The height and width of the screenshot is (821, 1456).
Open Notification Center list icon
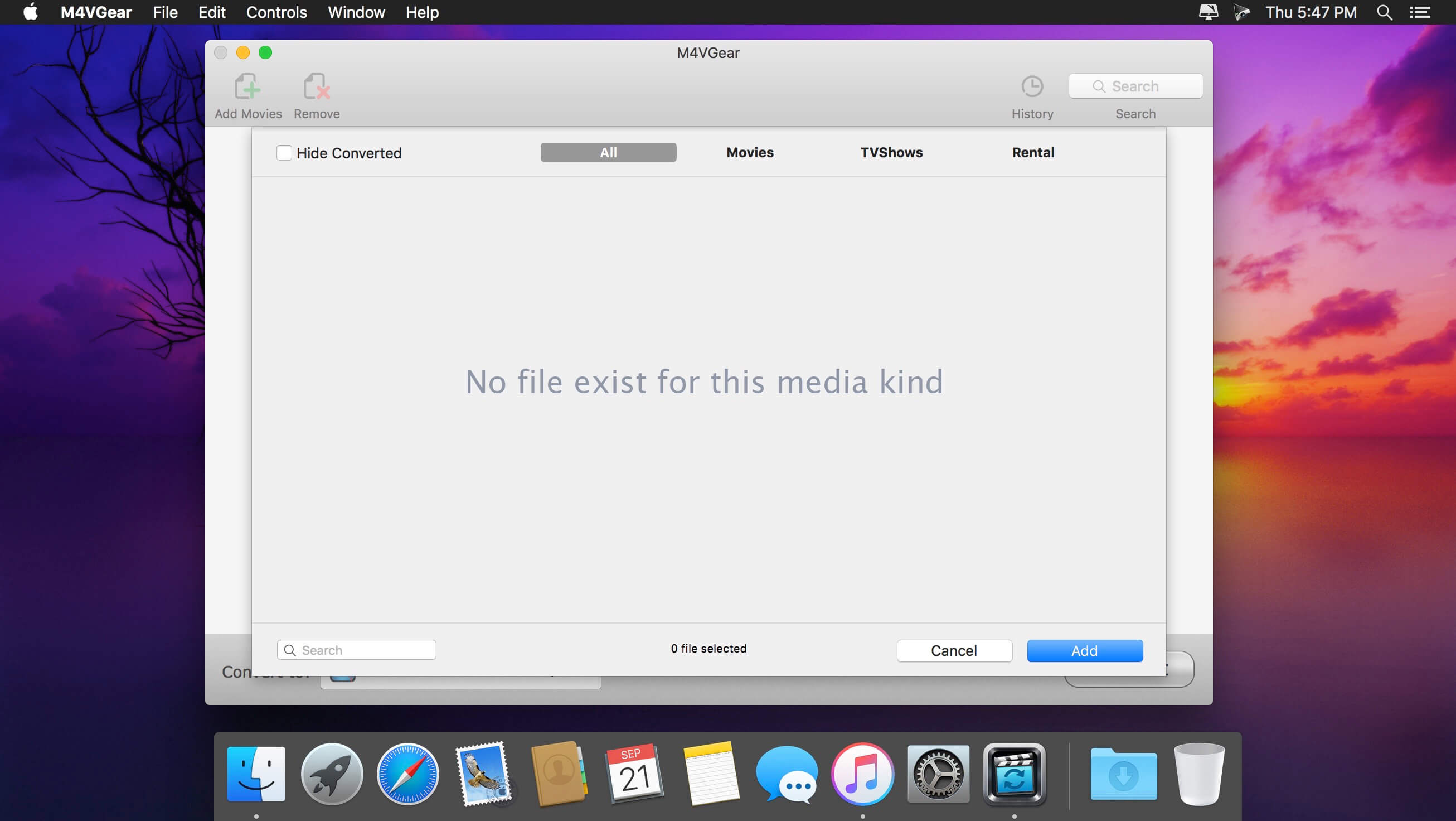(1420, 12)
